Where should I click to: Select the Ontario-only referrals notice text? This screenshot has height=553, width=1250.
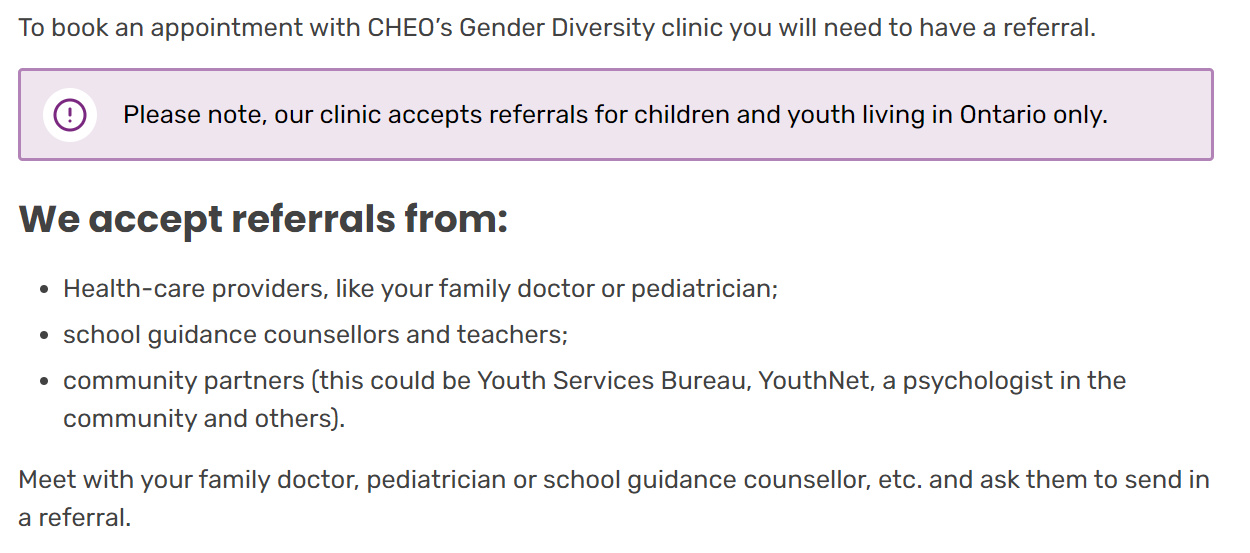[x=615, y=115]
